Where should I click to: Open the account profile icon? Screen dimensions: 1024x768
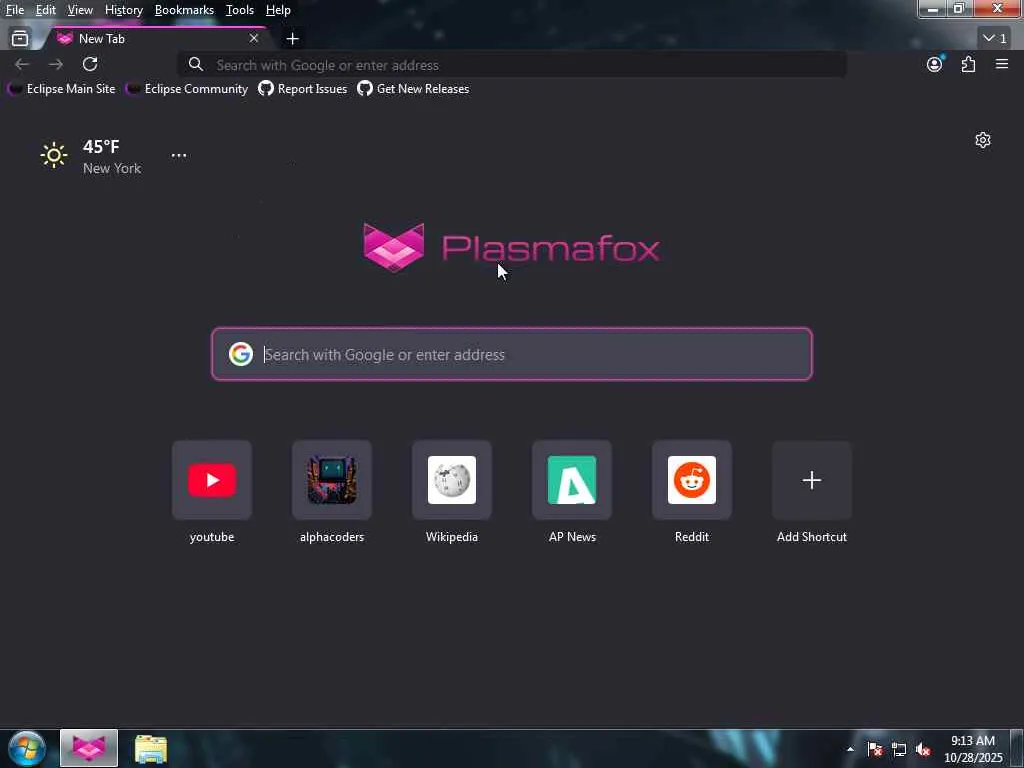pos(935,64)
